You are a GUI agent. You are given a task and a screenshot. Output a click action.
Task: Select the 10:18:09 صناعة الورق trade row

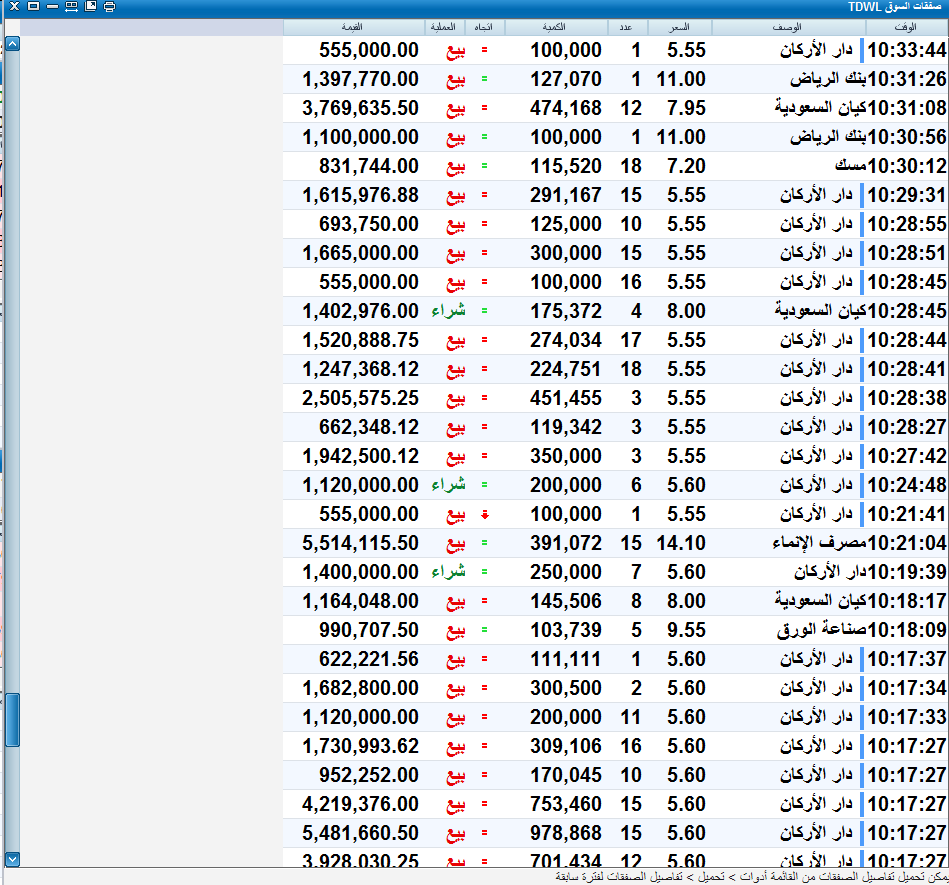pyautogui.click(x=615, y=631)
